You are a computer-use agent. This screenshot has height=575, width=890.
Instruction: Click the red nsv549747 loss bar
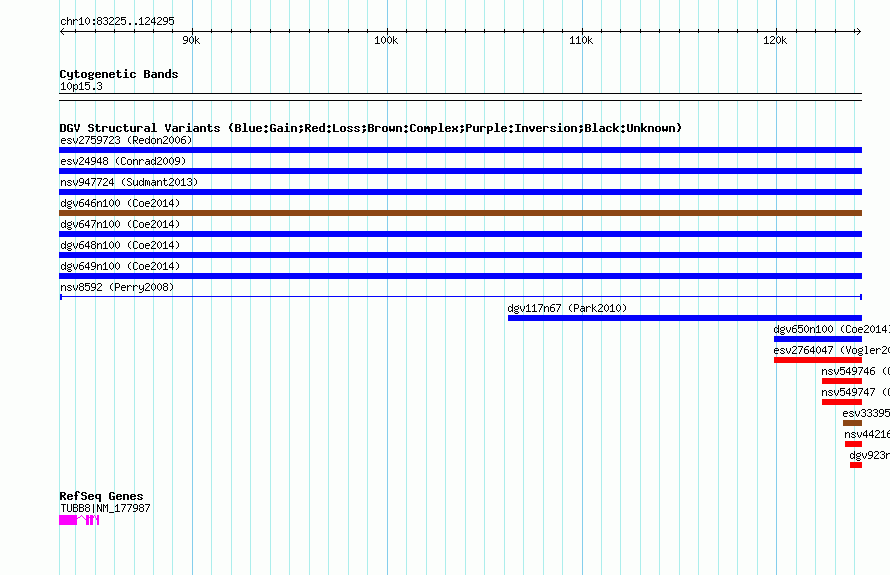(x=842, y=402)
